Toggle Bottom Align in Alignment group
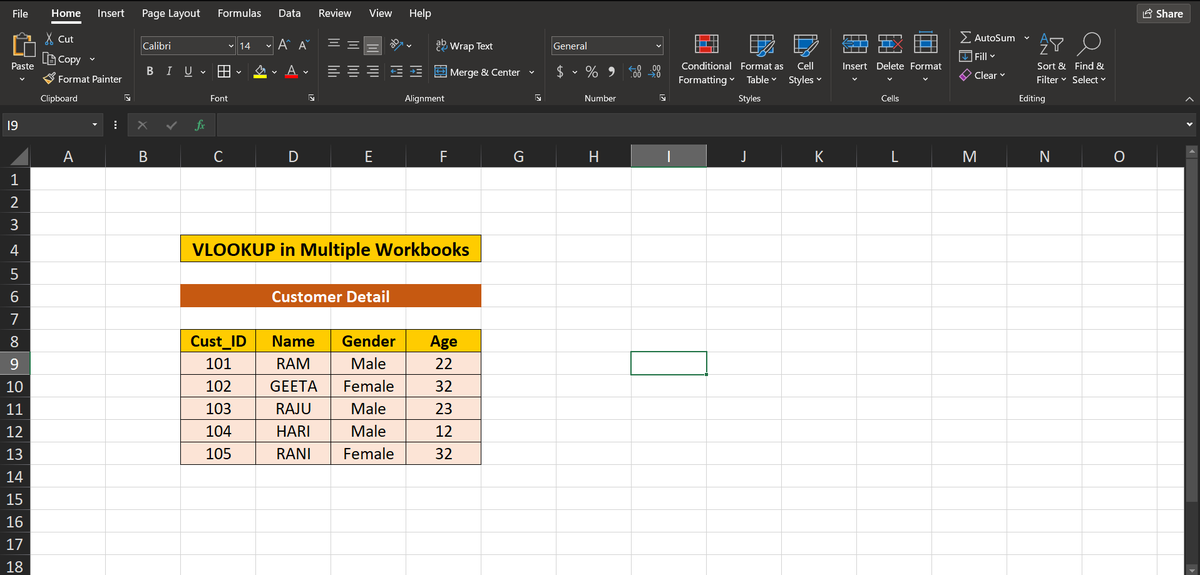The image size is (1200, 575). [x=372, y=46]
